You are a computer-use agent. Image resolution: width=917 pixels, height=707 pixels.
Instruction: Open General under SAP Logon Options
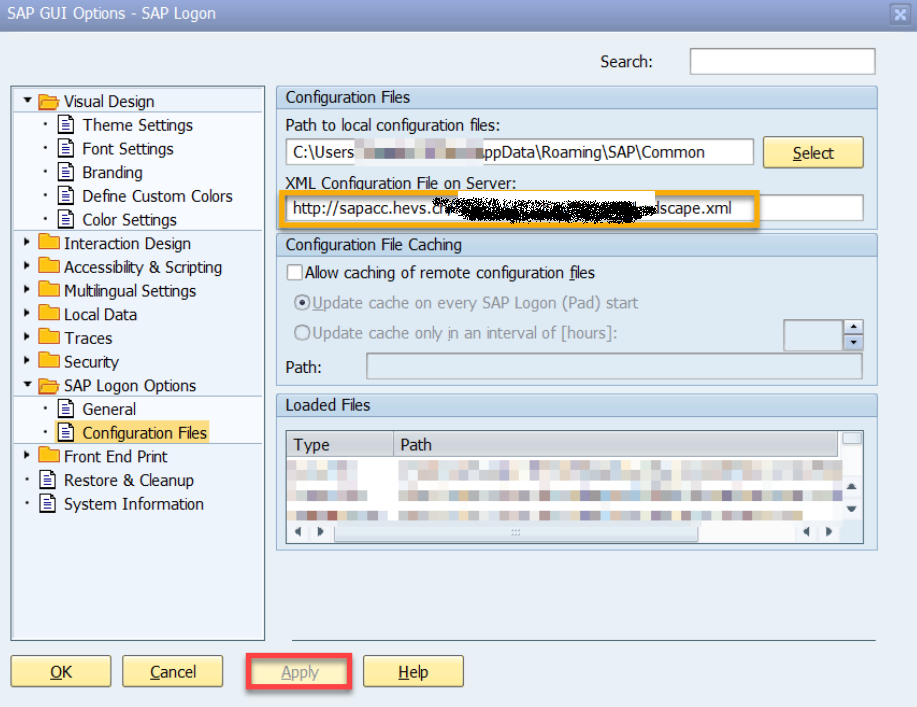pos(109,409)
